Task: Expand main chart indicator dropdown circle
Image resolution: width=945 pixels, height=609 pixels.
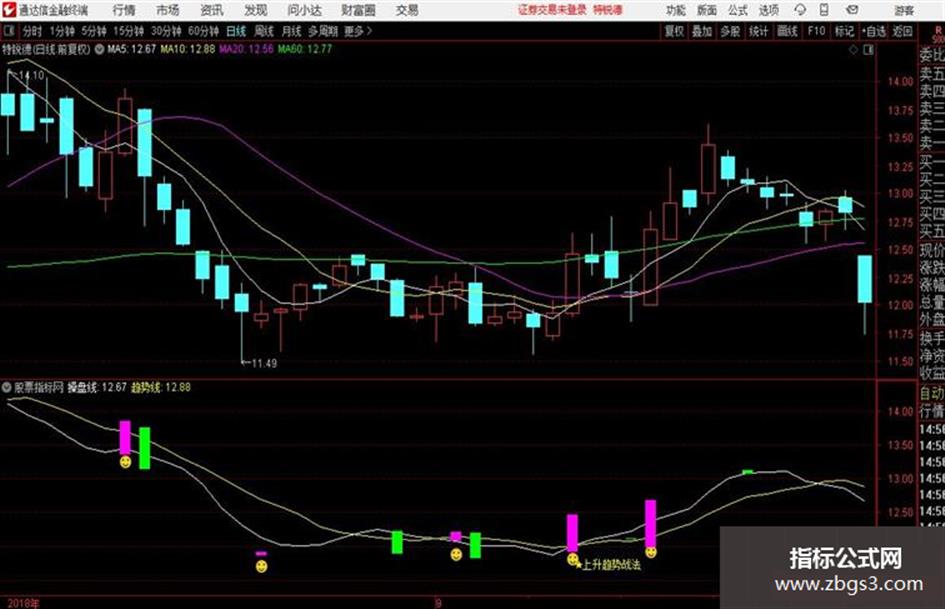Action: [x=99, y=49]
